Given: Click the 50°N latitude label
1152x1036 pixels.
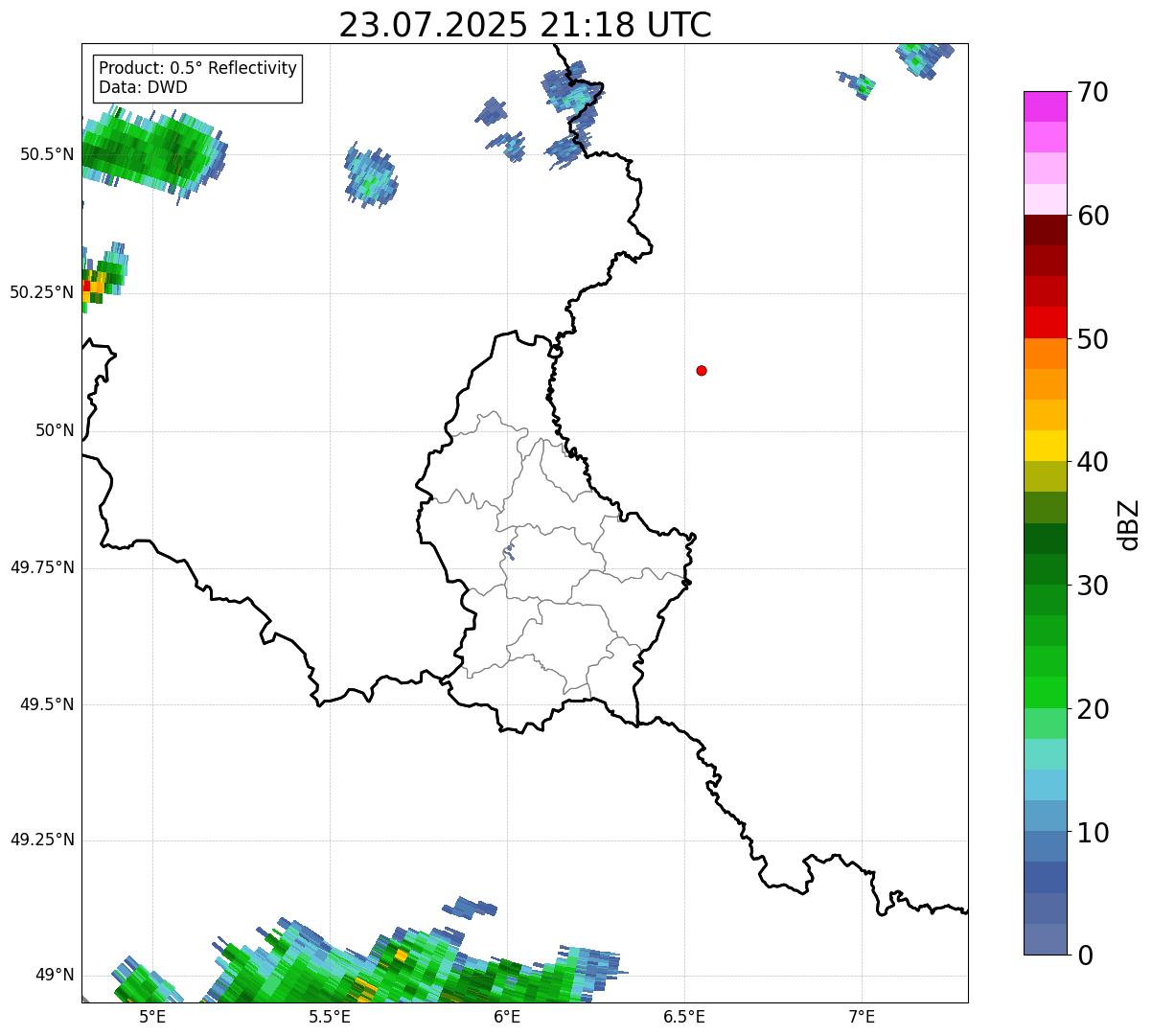Looking at the screenshot, I should point(55,431).
